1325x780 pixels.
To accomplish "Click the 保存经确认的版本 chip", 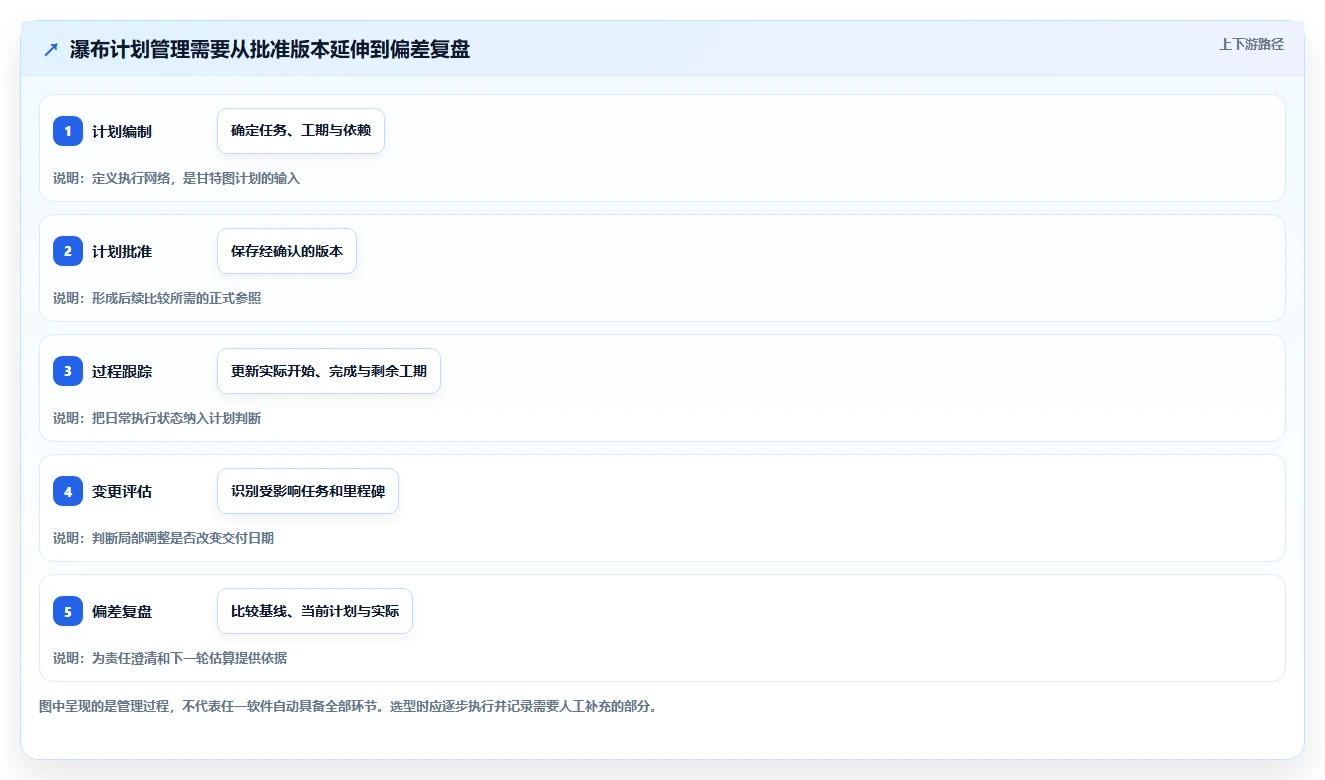I will pos(287,251).
